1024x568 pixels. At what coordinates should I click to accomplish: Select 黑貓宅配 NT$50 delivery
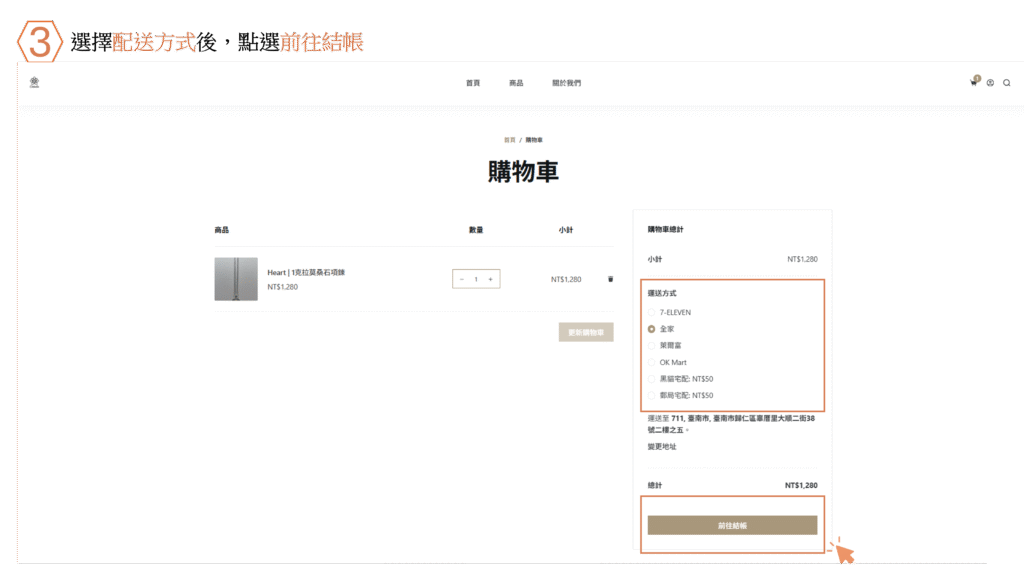click(652, 379)
